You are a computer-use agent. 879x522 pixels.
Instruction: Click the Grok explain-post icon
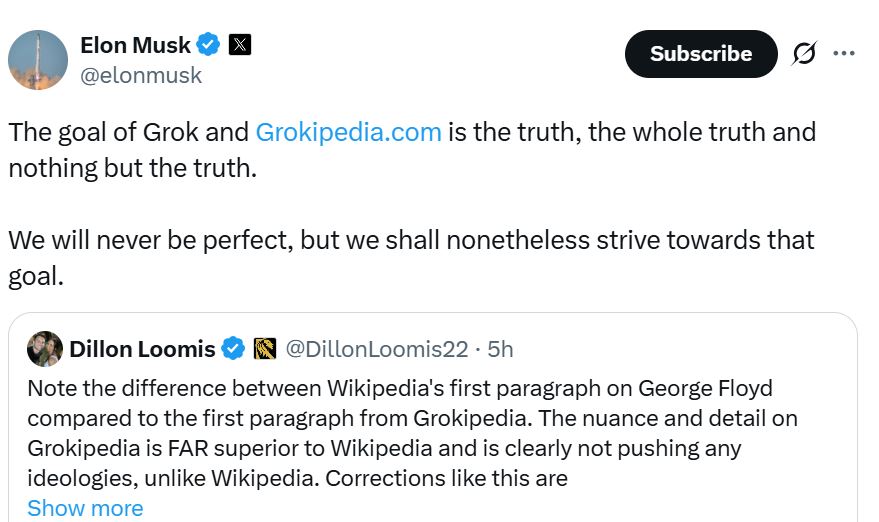click(803, 54)
